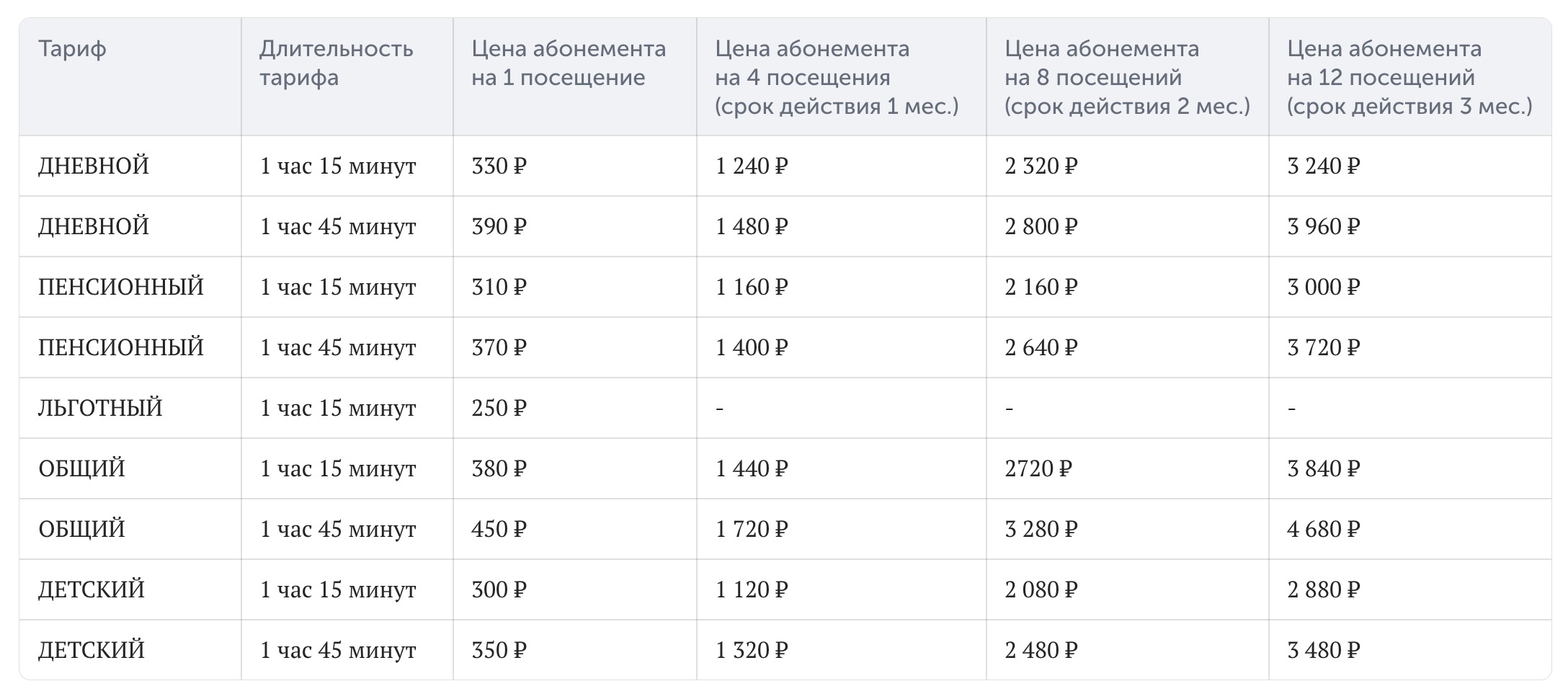Click the 'на 8 посещений' column header

1127,77
